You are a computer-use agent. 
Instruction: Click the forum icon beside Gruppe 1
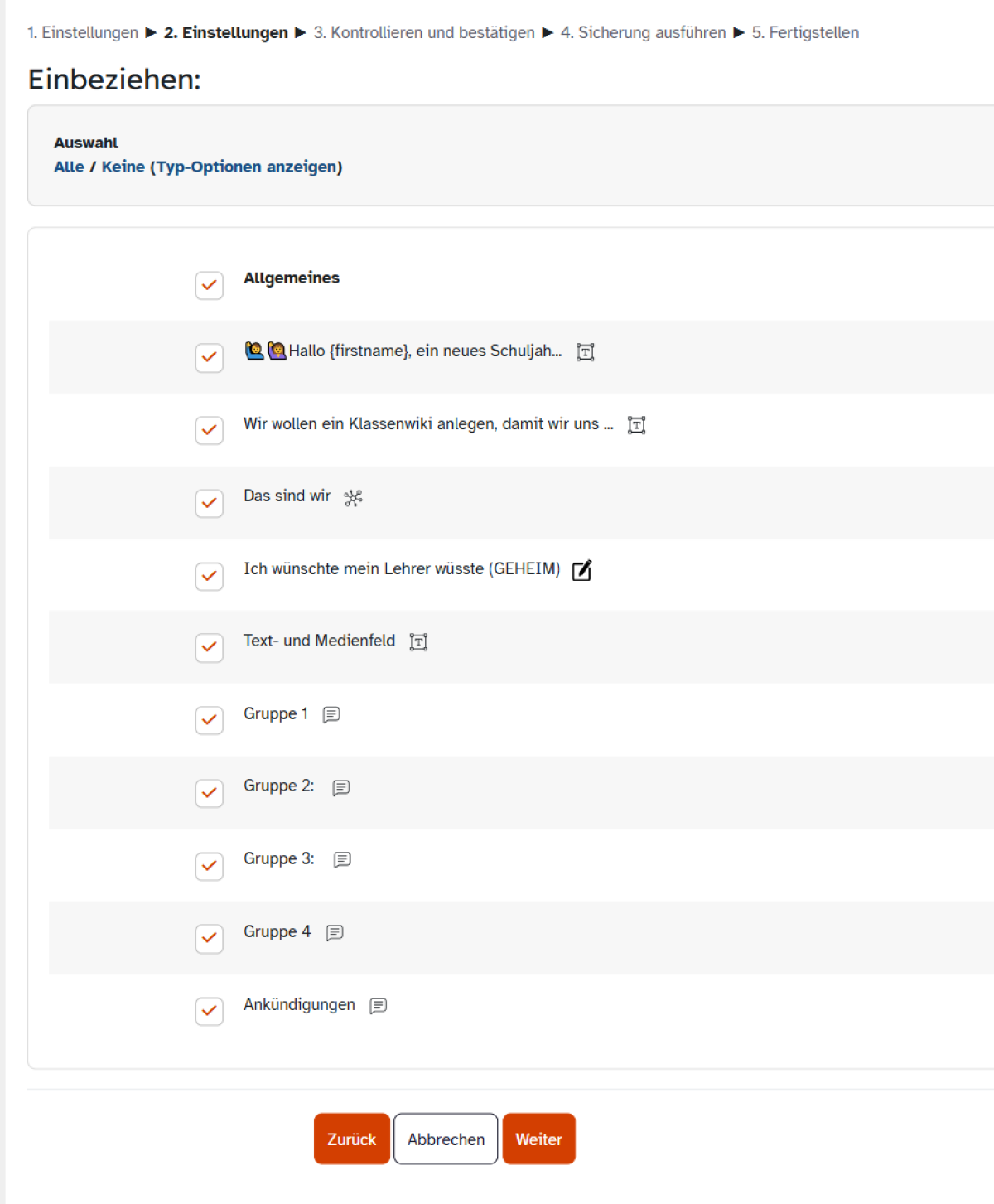tap(331, 714)
